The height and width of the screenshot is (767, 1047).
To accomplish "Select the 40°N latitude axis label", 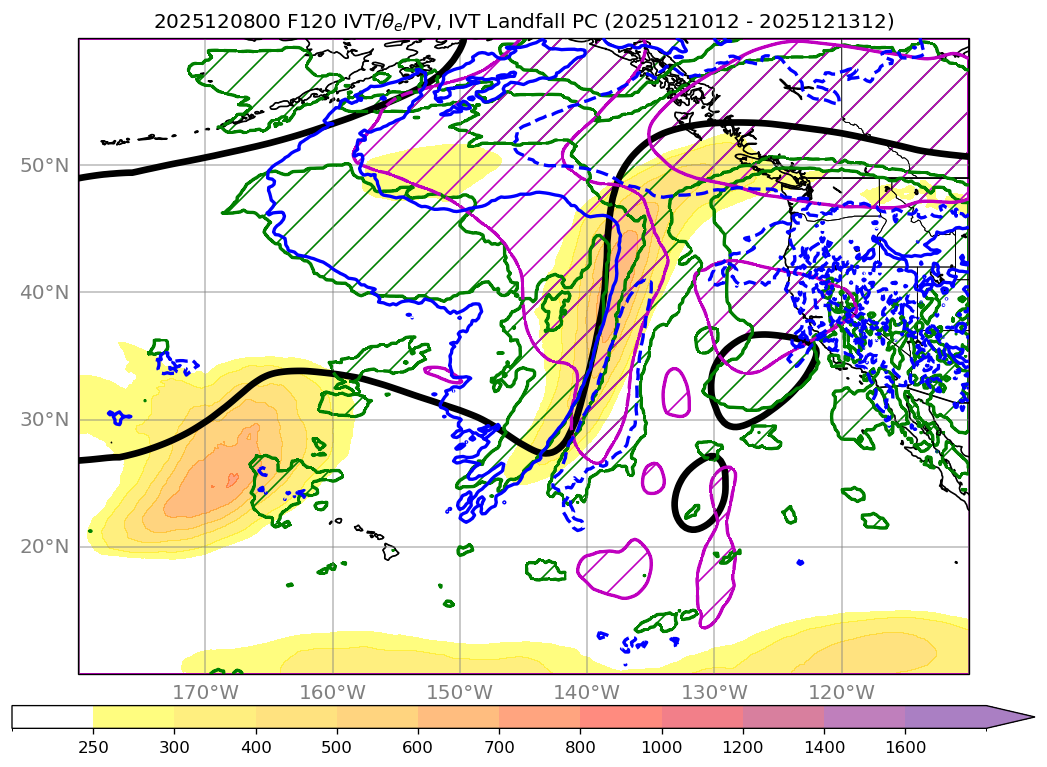I will pyautogui.click(x=46, y=292).
